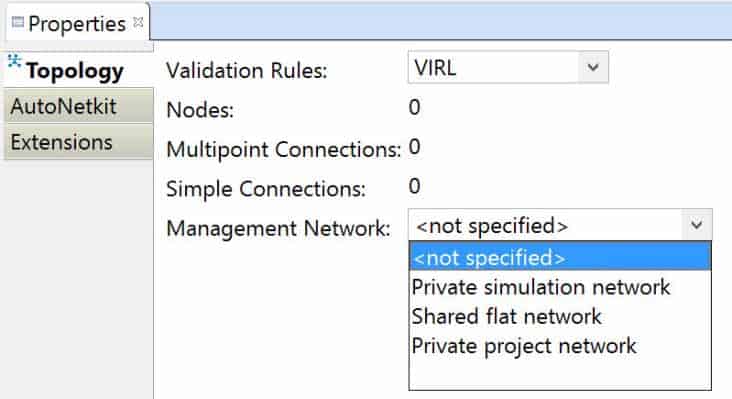732x399 pixels.
Task: Click the Nodes count value
Action: coord(414,107)
